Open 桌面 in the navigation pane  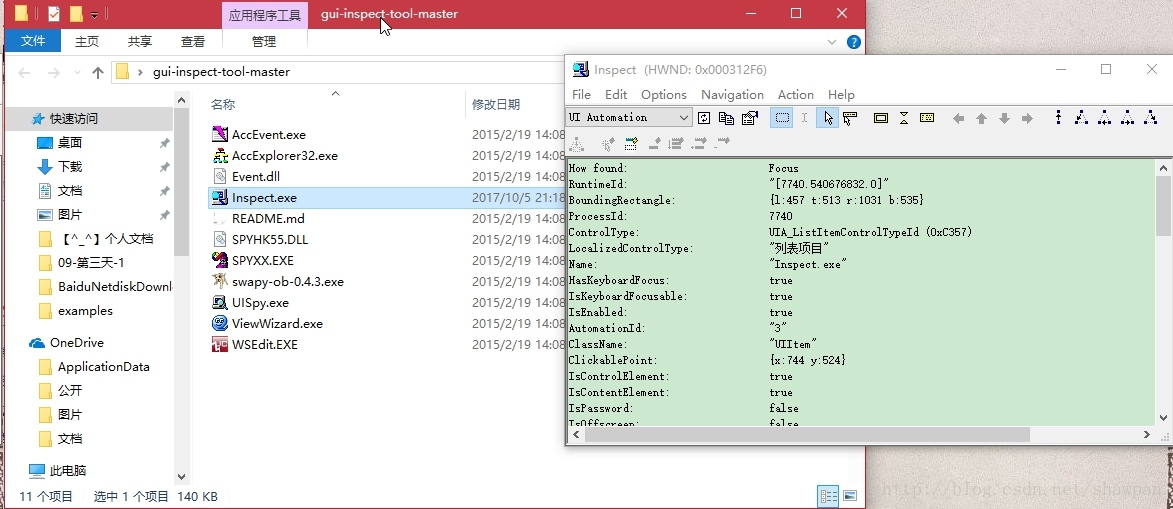click(70, 142)
